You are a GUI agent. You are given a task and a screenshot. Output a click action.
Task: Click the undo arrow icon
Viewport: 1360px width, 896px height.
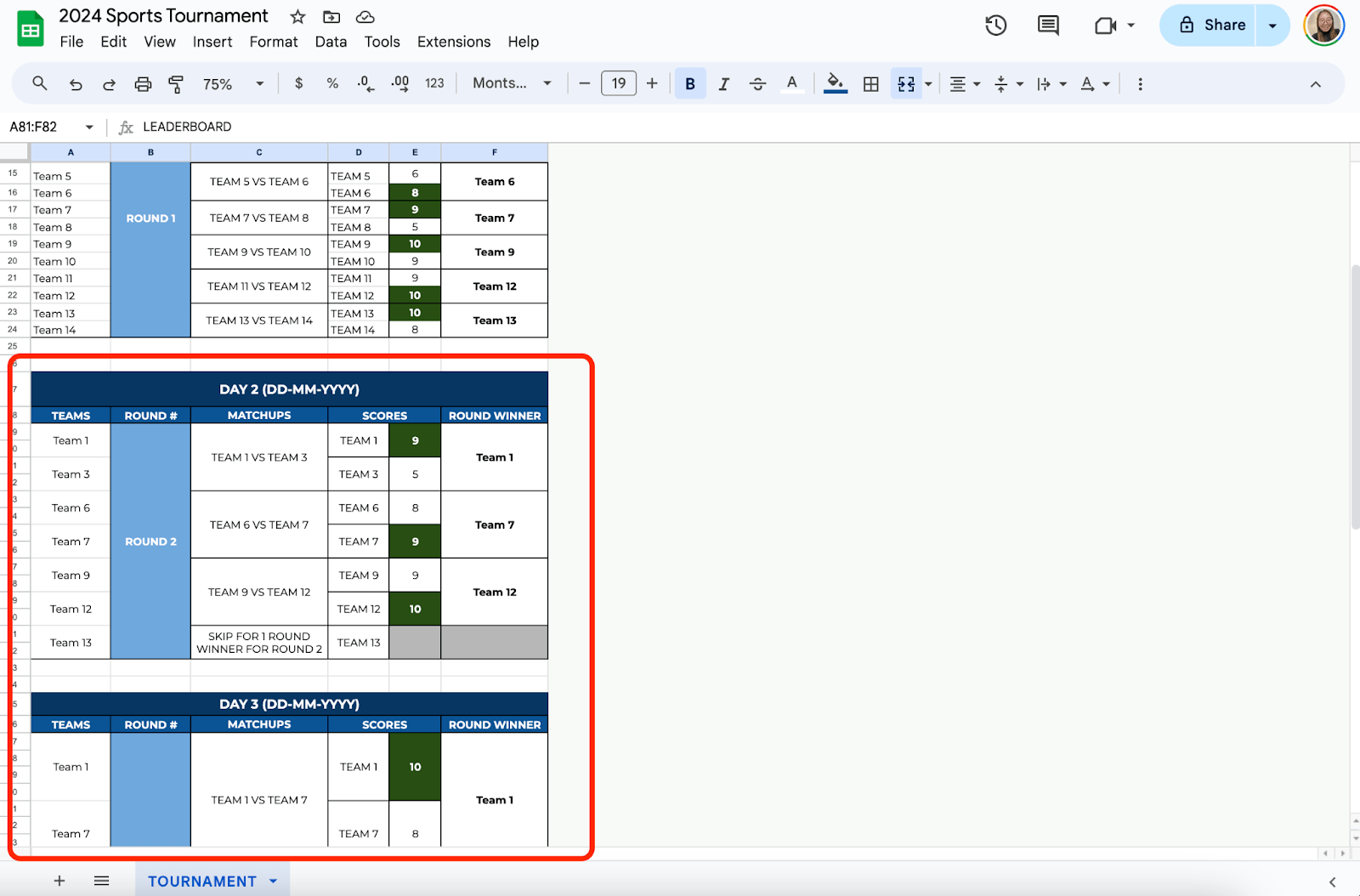coord(76,84)
